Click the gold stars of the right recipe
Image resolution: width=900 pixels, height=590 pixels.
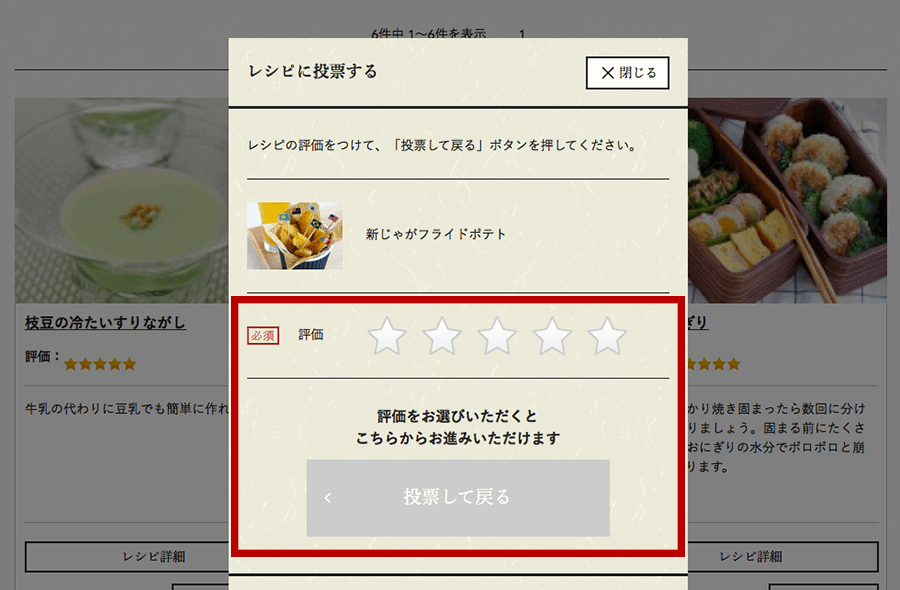tap(713, 364)
